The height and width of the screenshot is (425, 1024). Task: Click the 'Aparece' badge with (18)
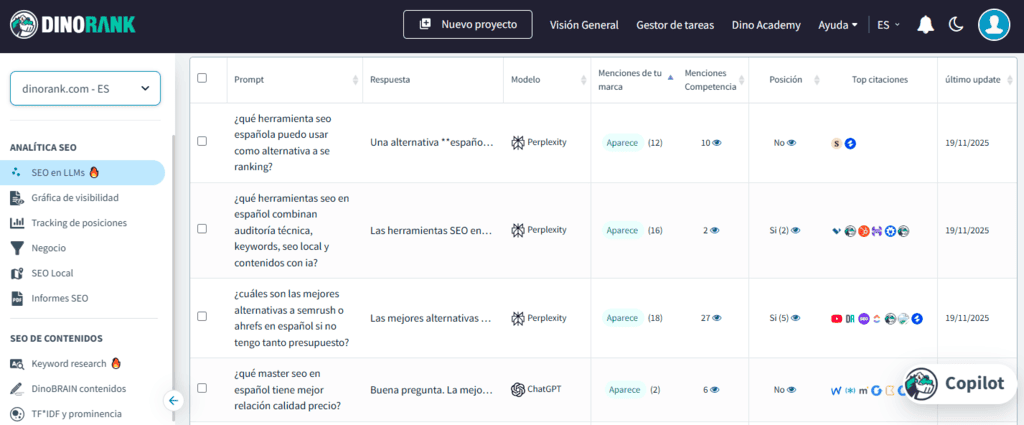622,318
